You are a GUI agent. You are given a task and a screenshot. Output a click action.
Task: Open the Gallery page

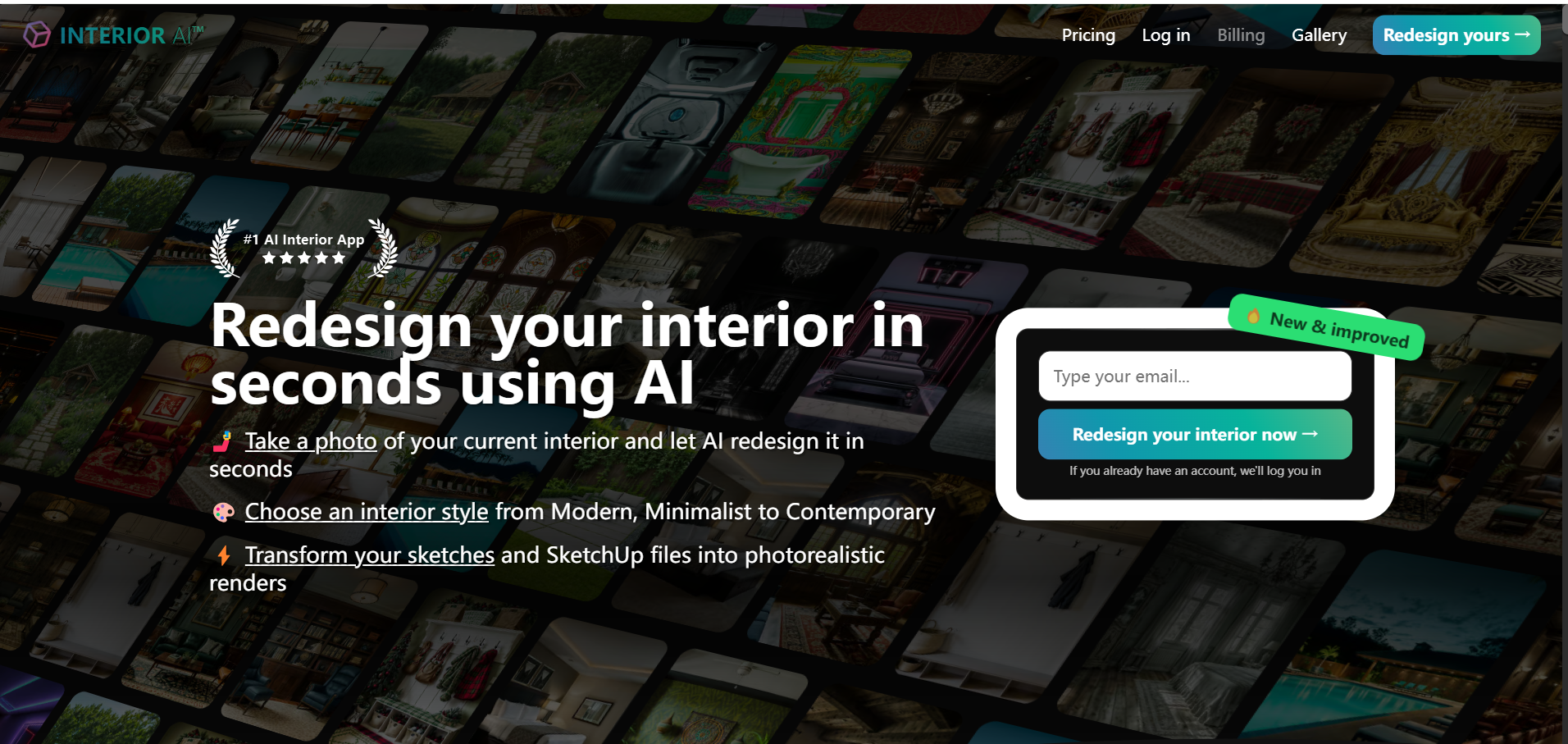tap(1319, 35)
